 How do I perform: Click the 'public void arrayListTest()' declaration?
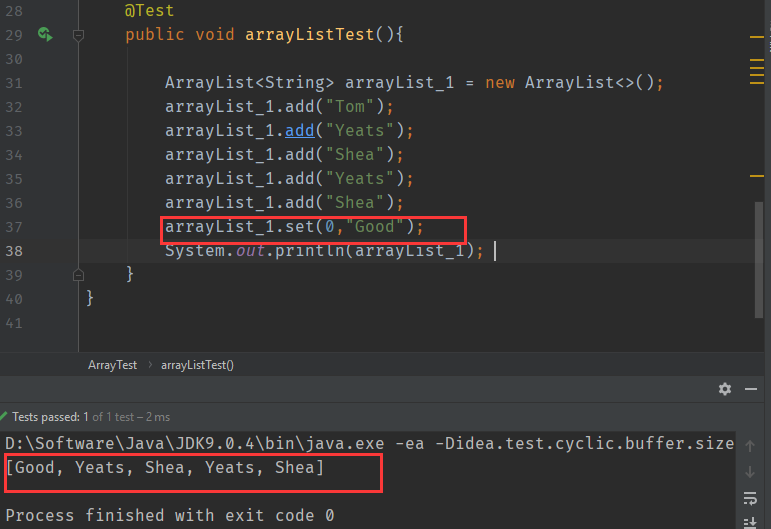point(264,34)
